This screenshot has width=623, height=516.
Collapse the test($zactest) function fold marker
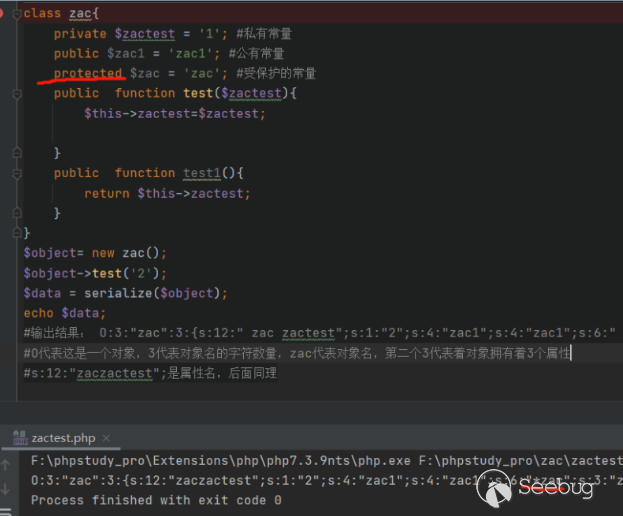coord(17,94)
